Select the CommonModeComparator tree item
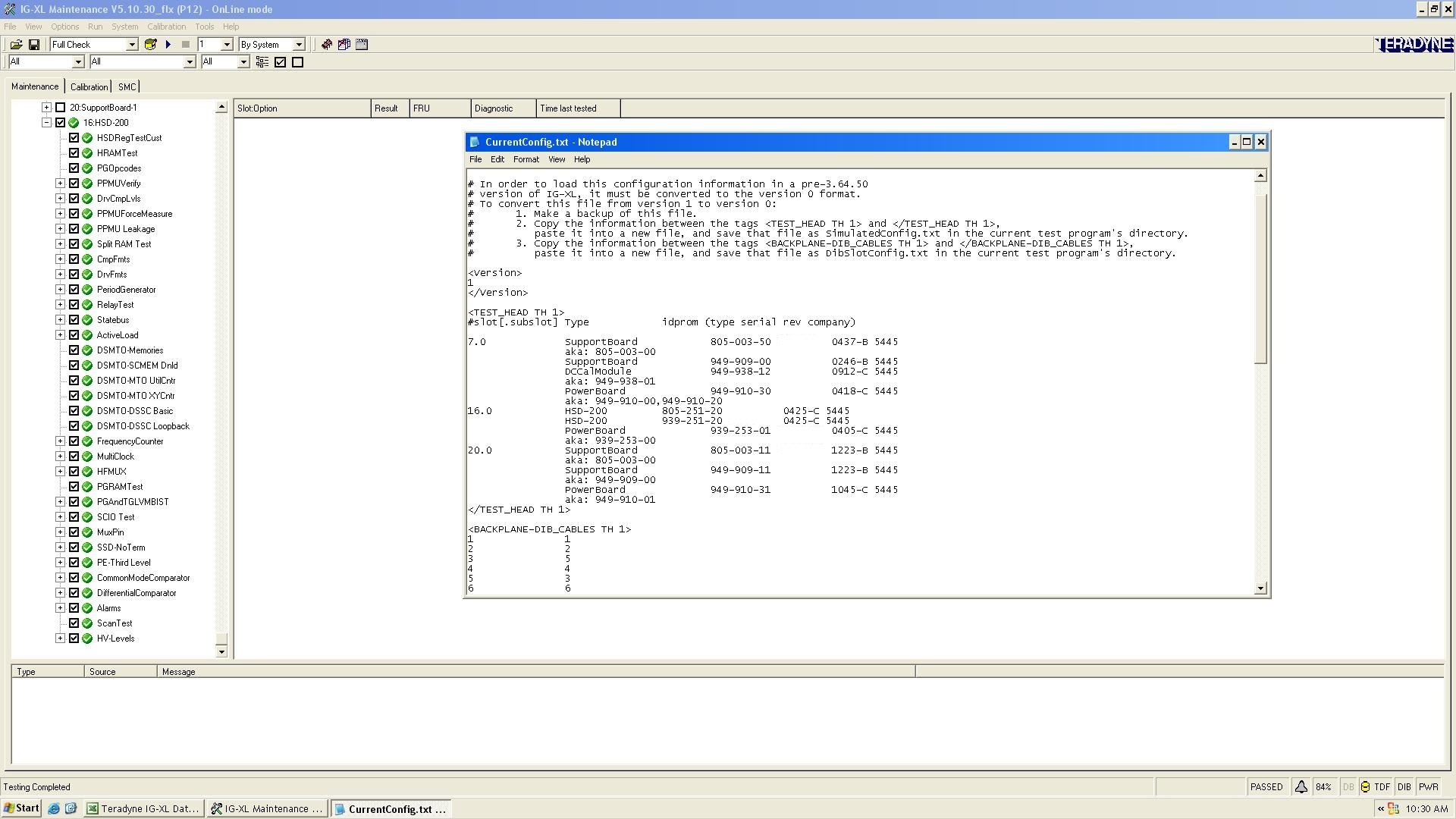 (x=143, y=578)
